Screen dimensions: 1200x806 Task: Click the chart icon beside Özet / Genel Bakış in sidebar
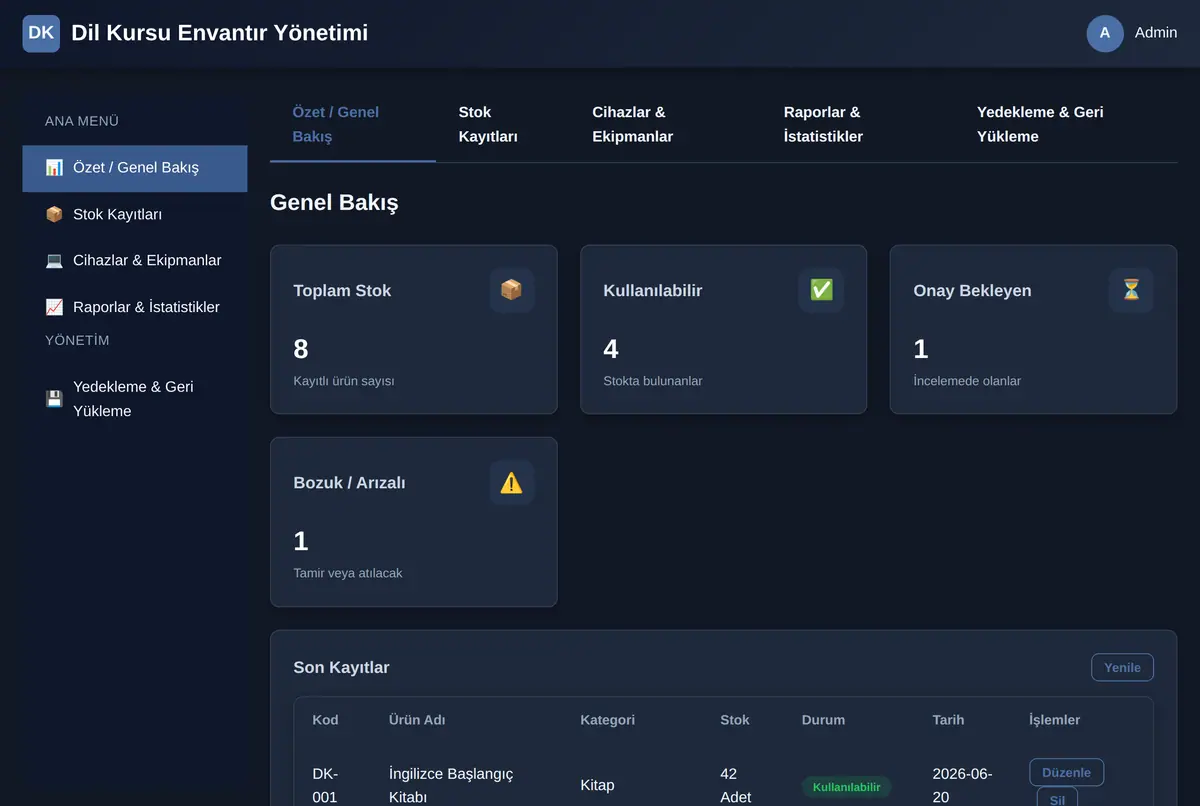pos(54,167)
